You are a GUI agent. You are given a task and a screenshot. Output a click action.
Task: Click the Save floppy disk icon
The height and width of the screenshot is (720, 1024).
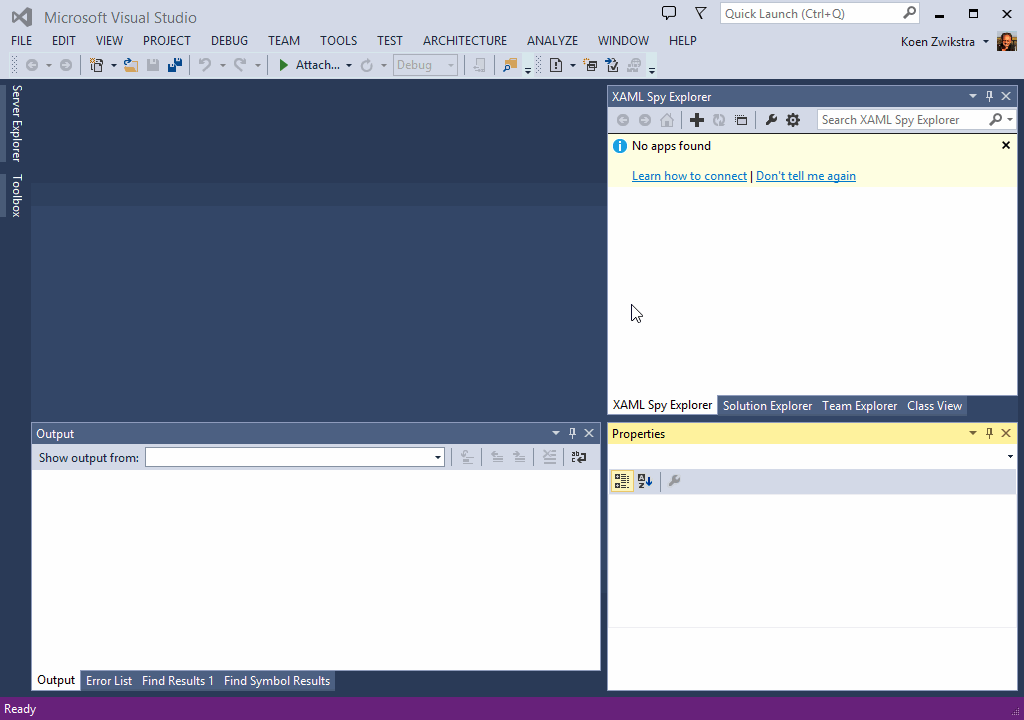(153, 65)
